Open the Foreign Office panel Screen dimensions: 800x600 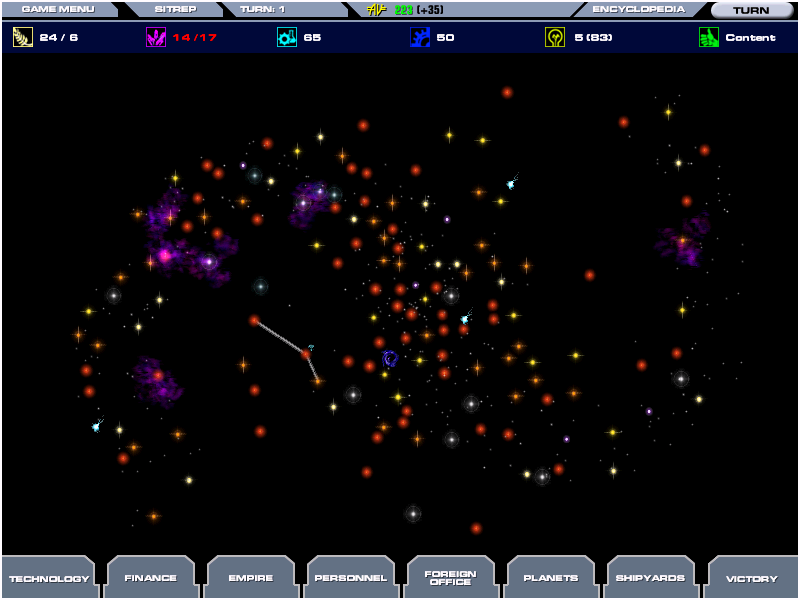[450, 578]
